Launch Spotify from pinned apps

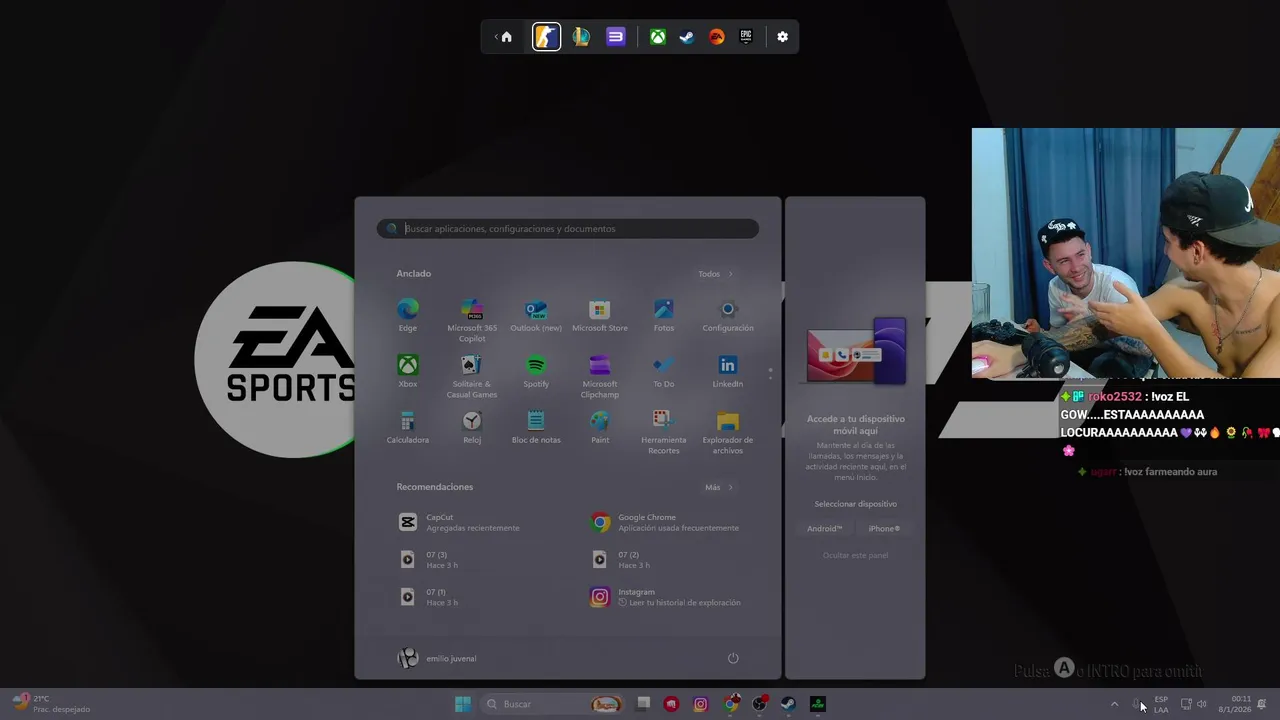tap(536, 371)
